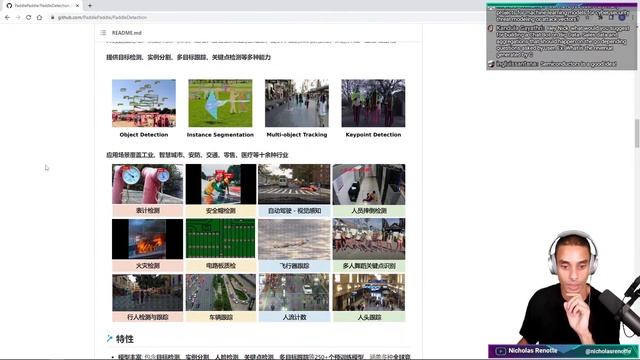Click the github.com address bar
The height and width of the screenshot is (360, 640).
click(x=102, y=18)
